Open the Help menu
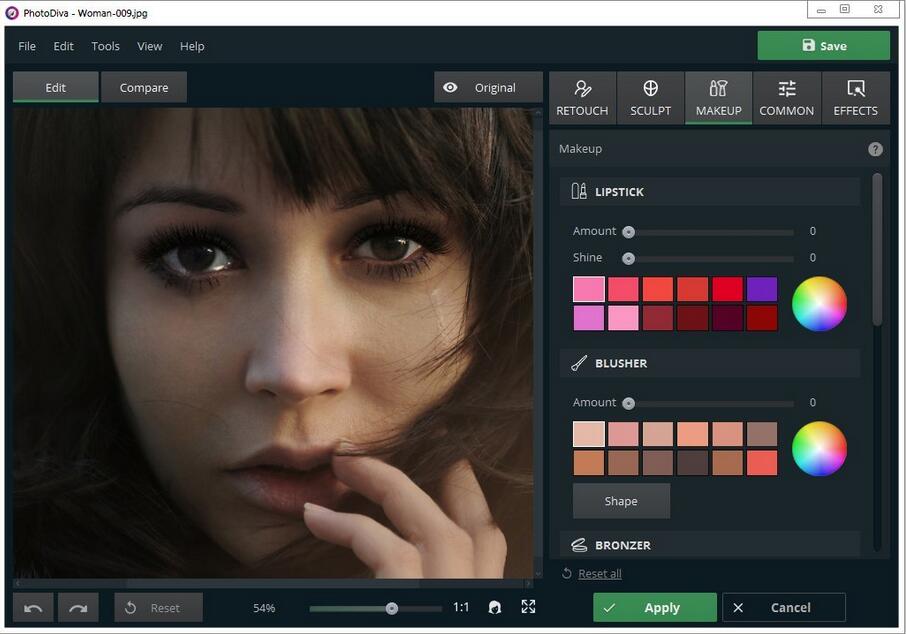This screenshot has width=906, height=634. (192, 46)
